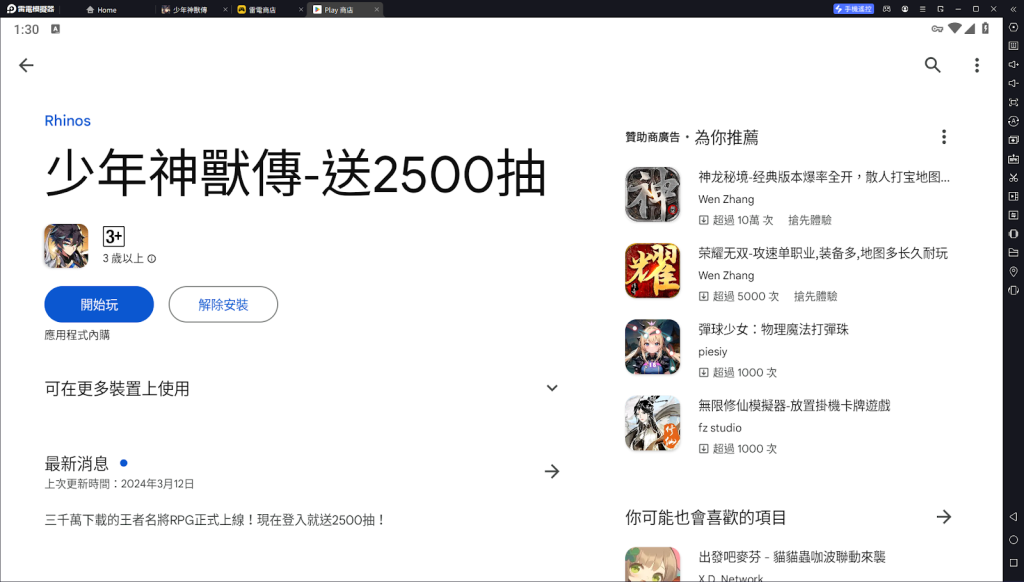Click the 開始玩 play button
This screenshot has height=582, width=1024.
coord(99,304)
